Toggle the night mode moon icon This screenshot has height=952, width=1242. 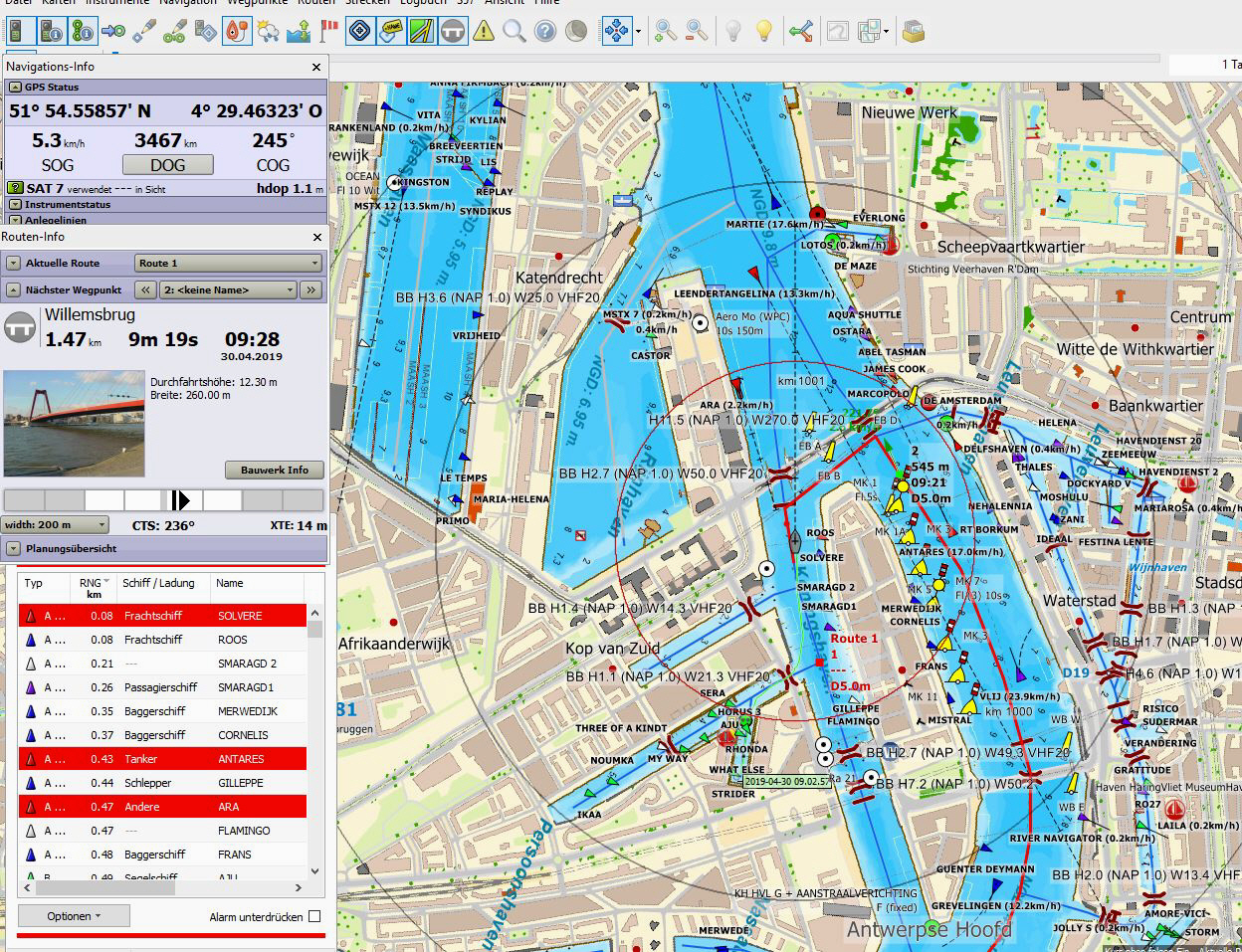[576, 32]
